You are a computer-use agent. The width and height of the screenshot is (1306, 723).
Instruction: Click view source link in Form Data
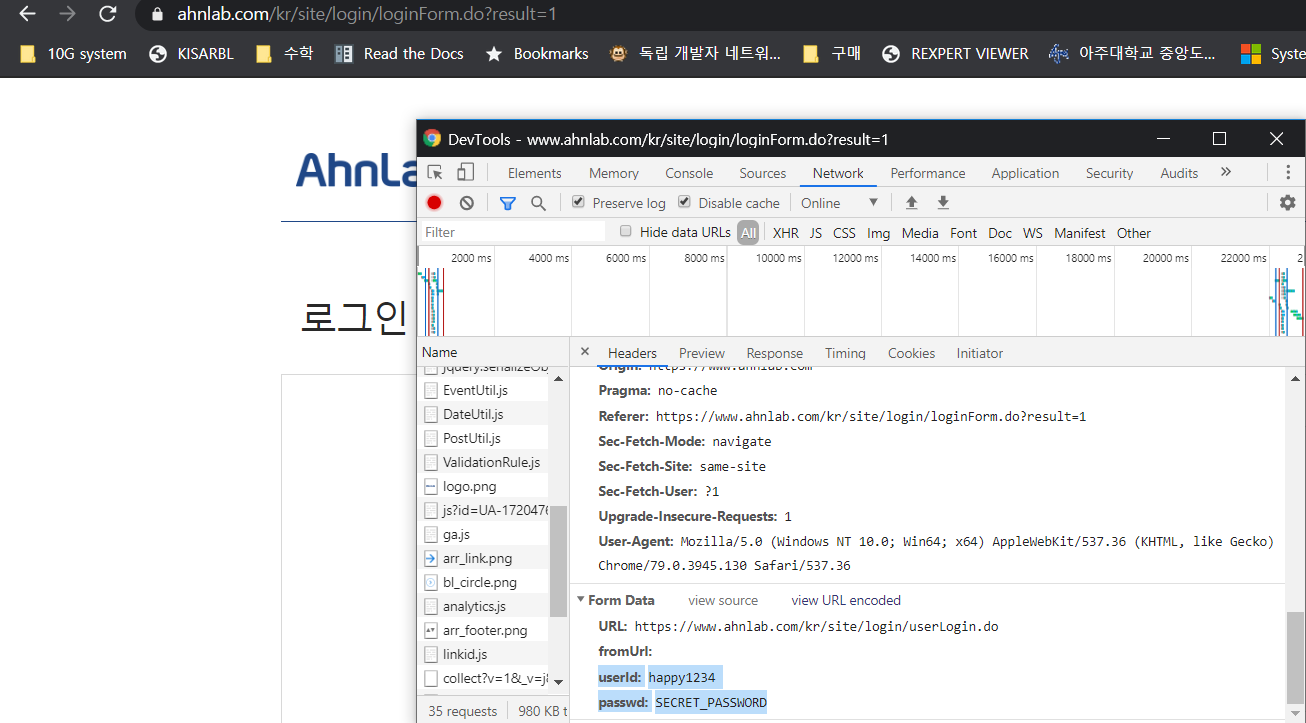click(723, 600)
